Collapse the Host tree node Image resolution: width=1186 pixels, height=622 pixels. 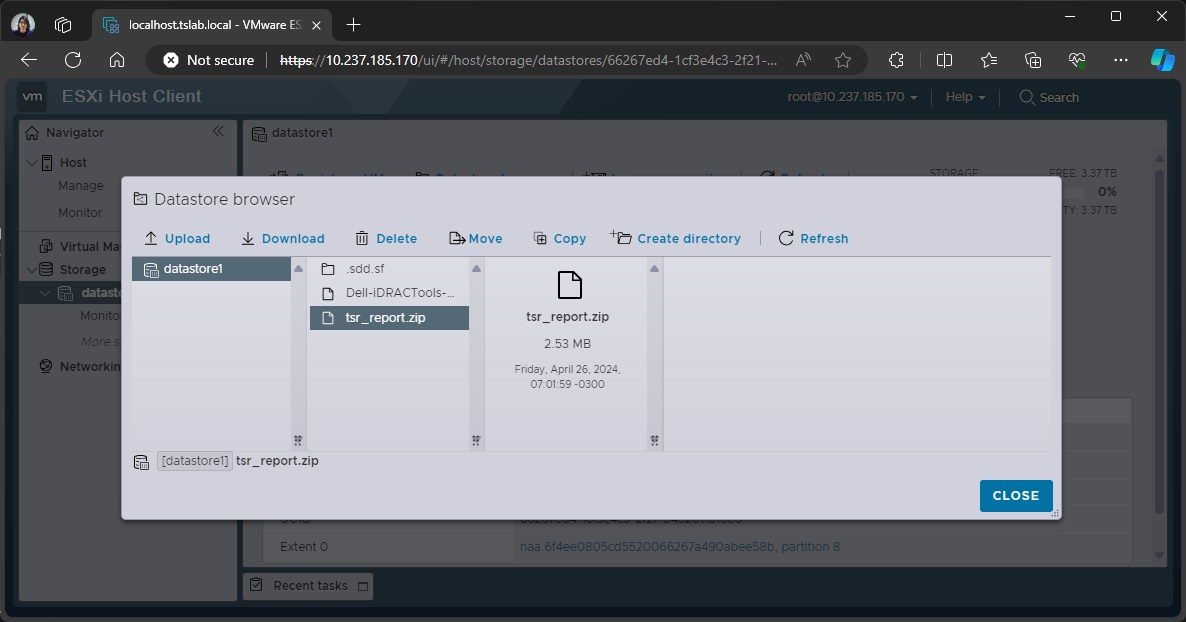(x=31, y=162)
